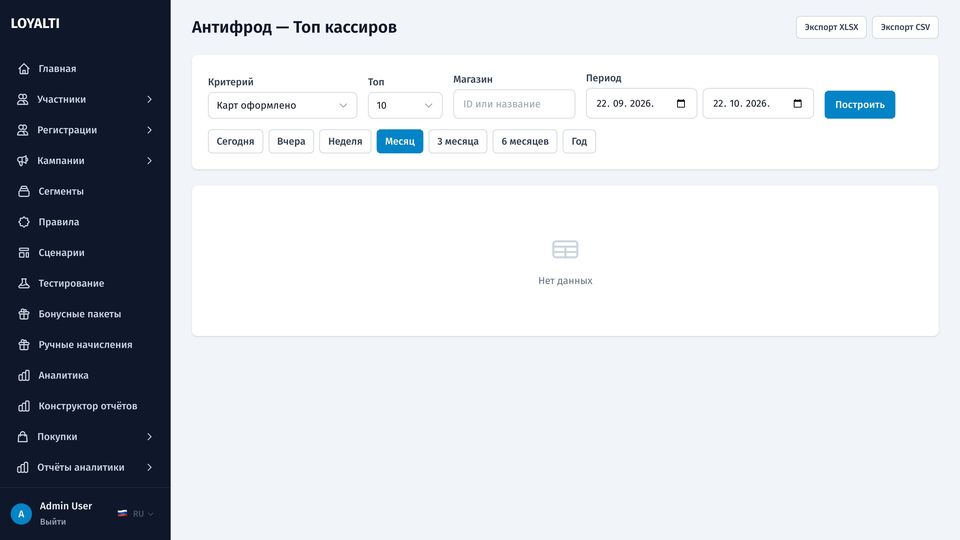Expand the Покупки submenu chevron
Viewport: 960px width, 540px height.
click(149, 437)
